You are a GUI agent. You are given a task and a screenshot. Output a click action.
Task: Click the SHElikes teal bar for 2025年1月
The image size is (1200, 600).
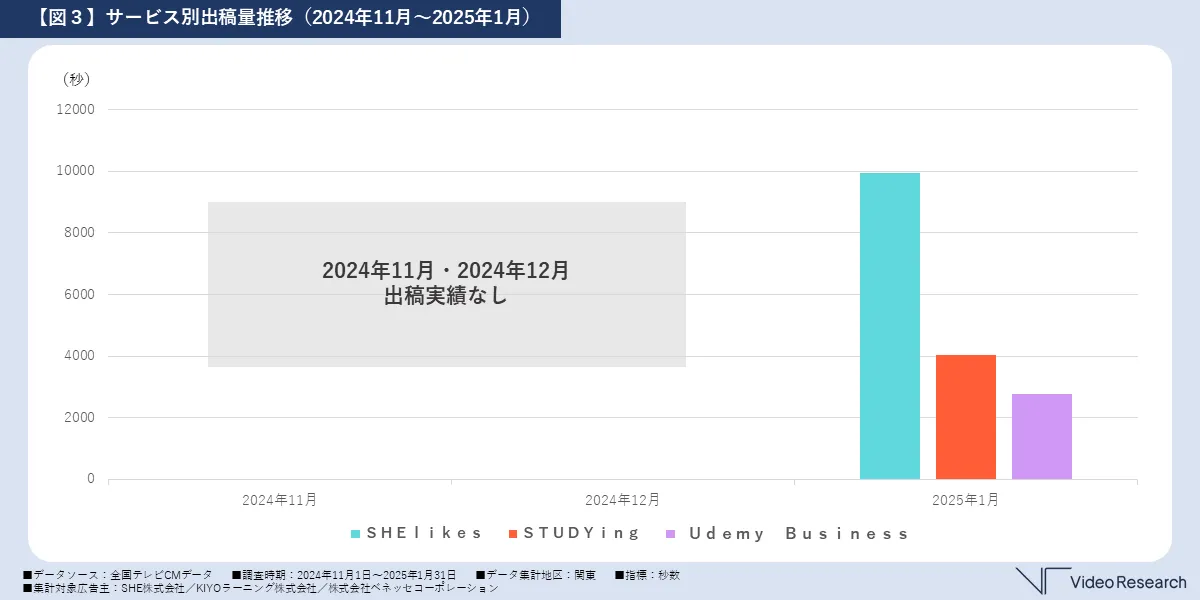click(890, 326)
